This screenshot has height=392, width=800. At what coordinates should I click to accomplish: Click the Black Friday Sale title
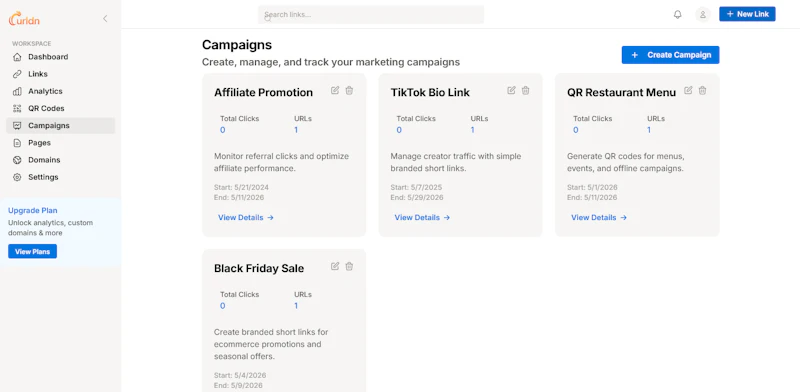click(259, 268)
